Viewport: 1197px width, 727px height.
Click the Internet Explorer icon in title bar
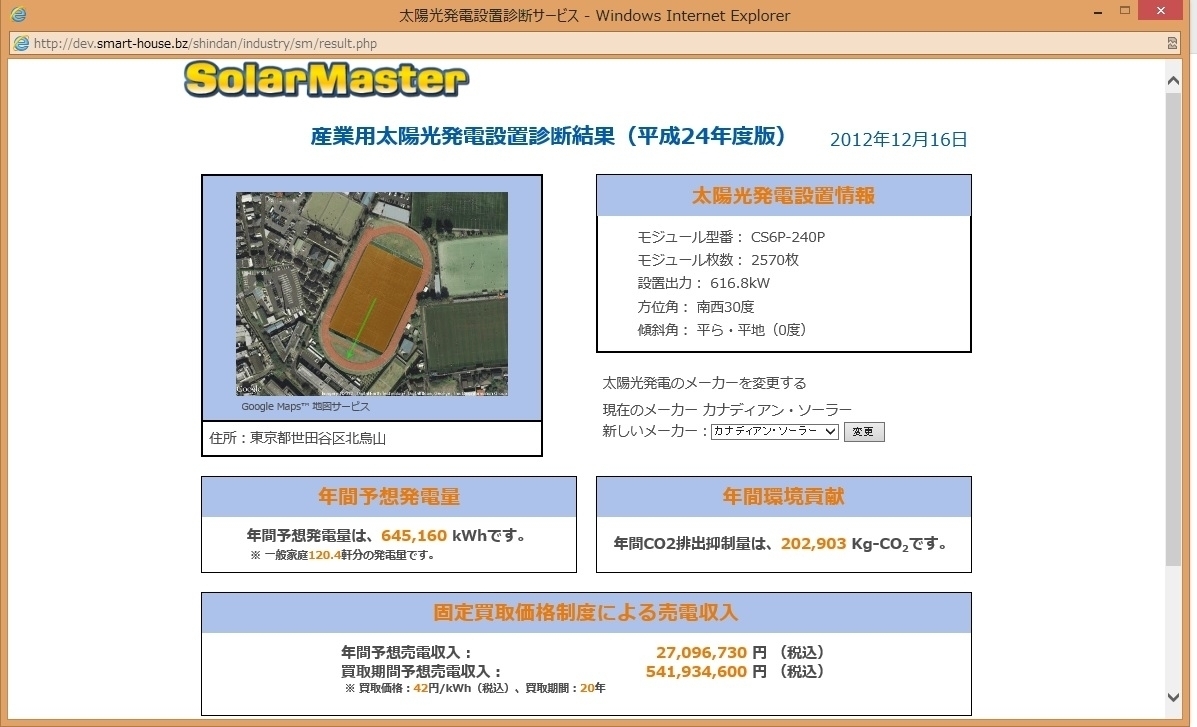[x=18, y=15]
